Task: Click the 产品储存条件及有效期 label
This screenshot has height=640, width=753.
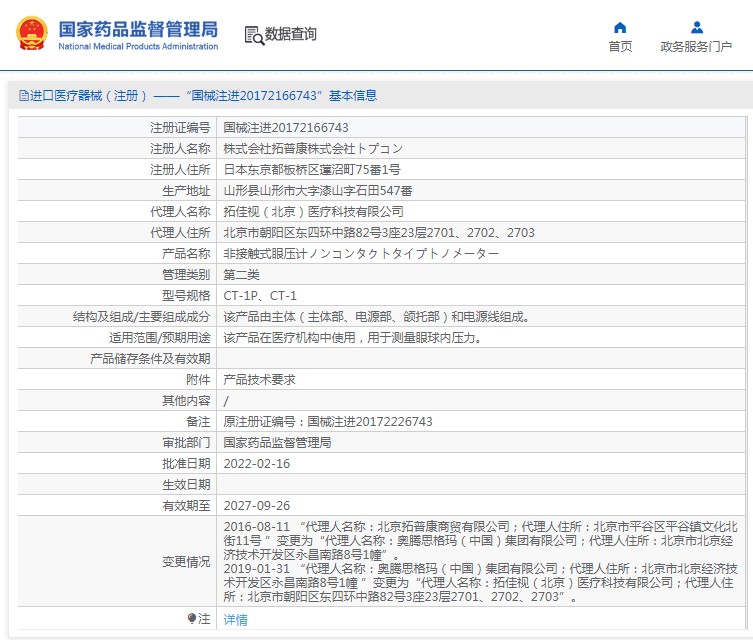Action: 150,359
